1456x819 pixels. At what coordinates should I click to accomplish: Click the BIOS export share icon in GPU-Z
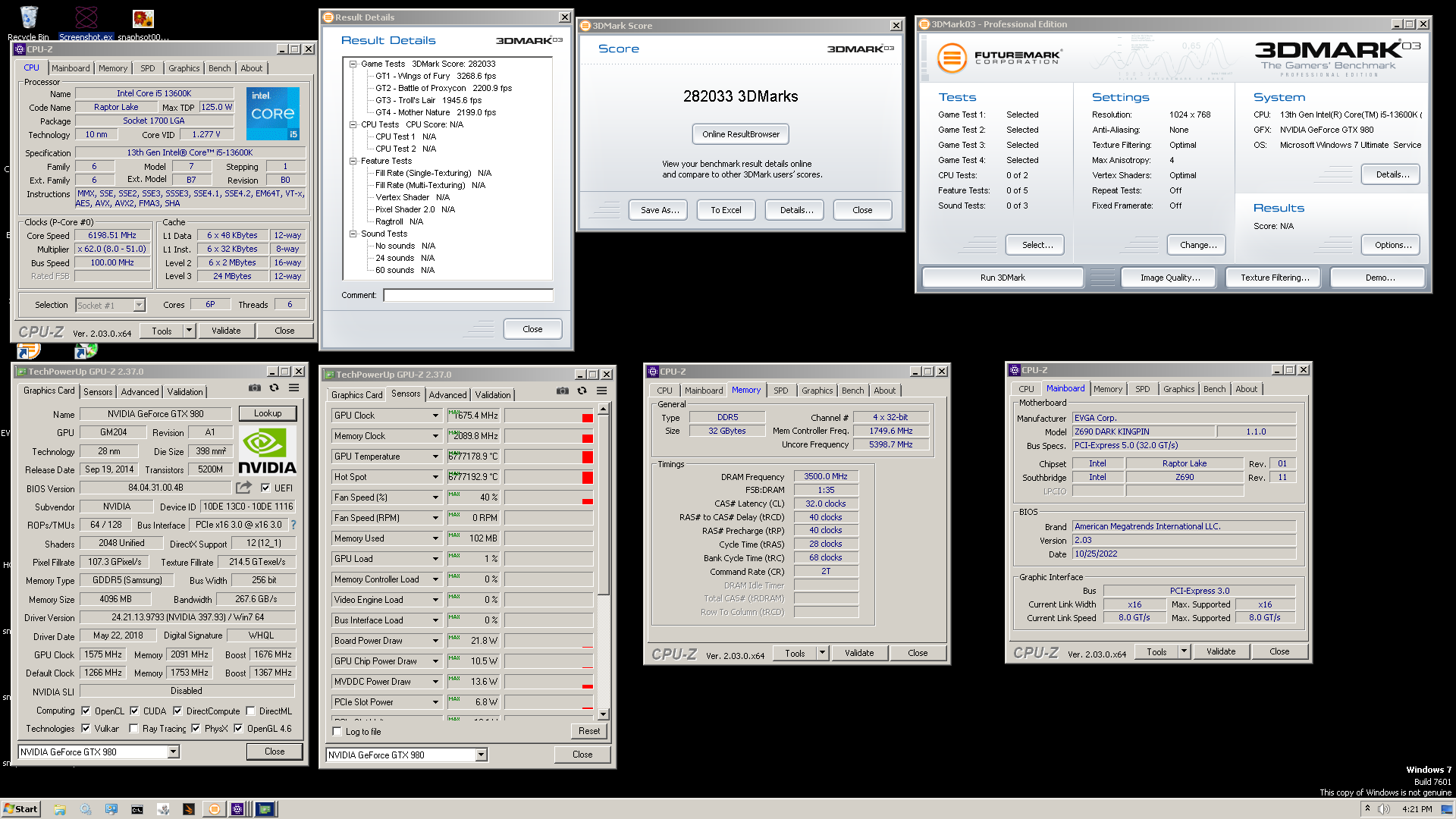243,488
